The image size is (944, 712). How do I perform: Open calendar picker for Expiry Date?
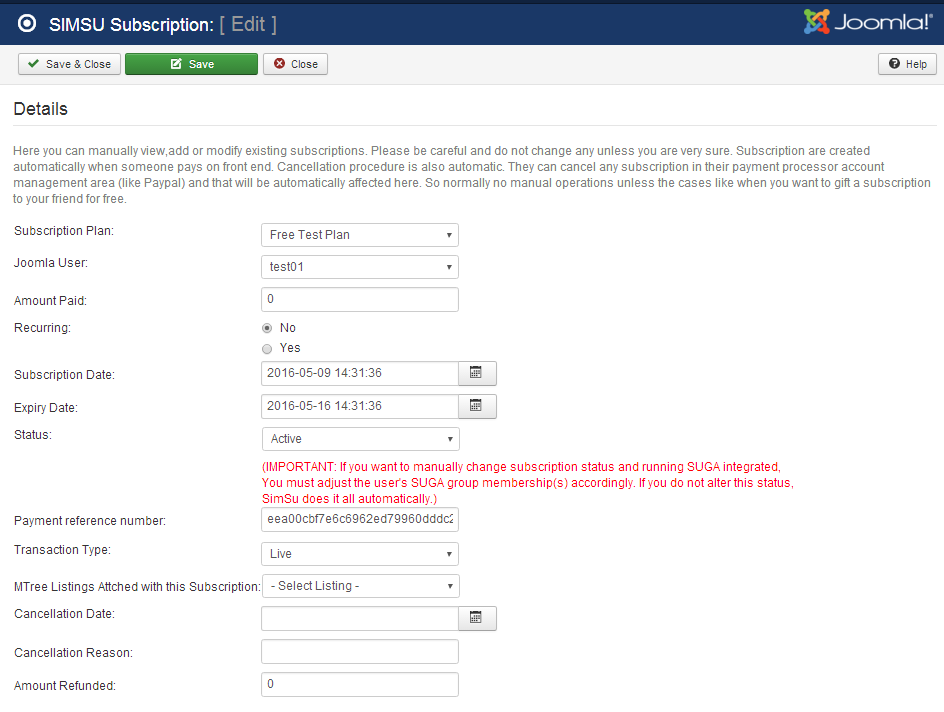(x=477, y=407)
